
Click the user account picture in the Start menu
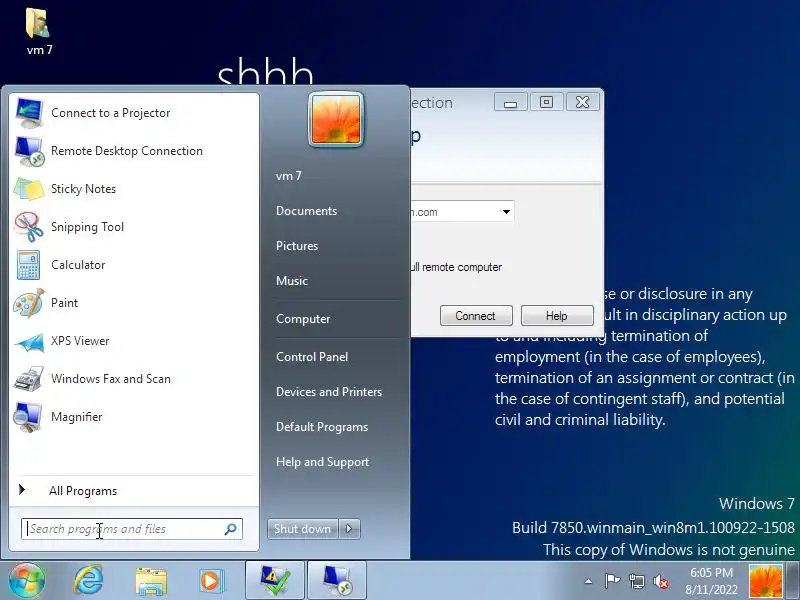[x=336, y=119]
